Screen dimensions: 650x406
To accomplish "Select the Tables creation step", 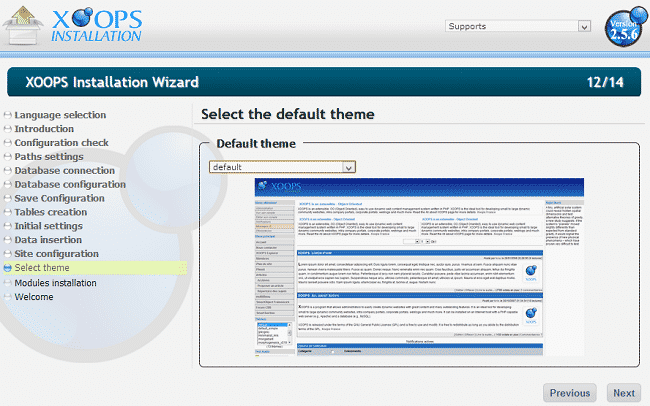I will (x=51, y=212).
